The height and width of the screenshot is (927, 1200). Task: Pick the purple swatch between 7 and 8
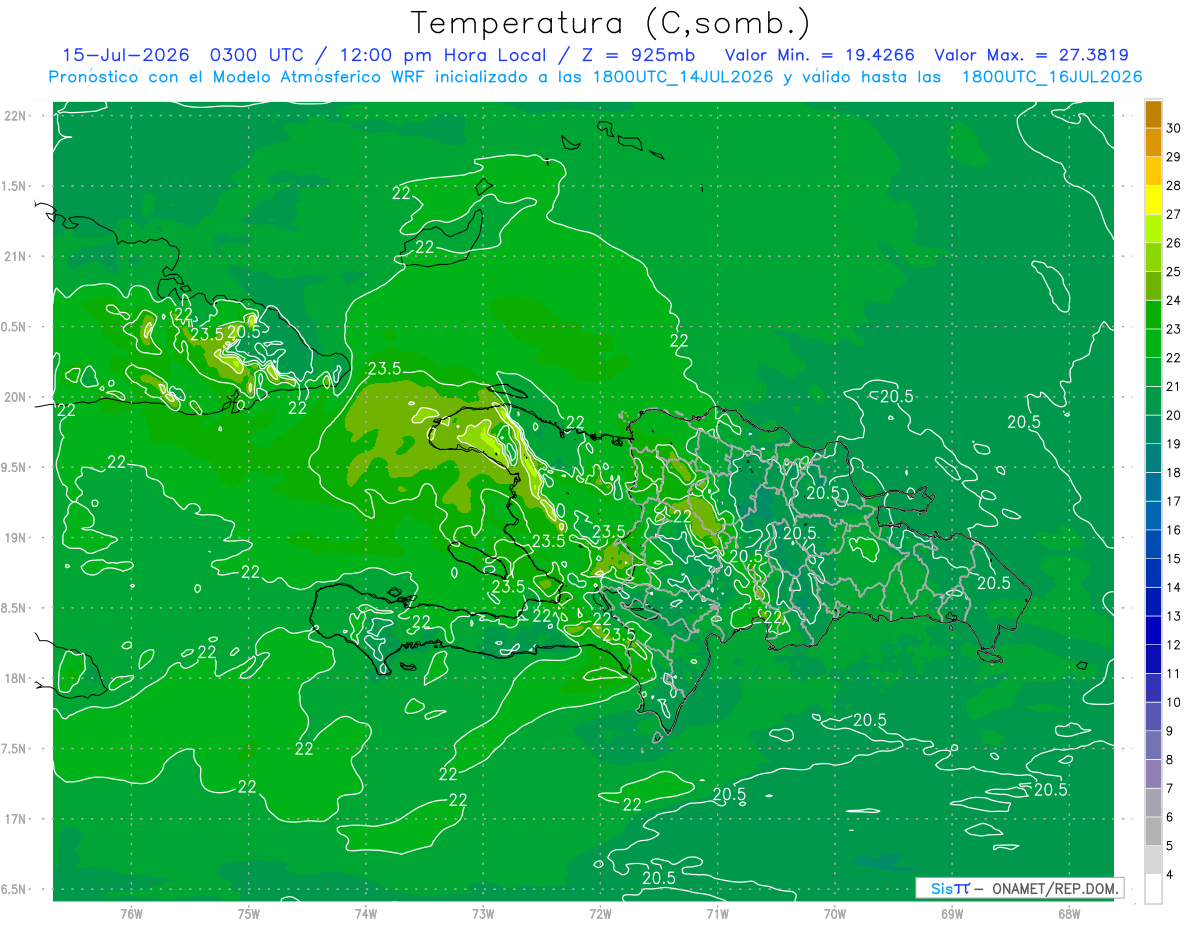(x=1153, y=774)
